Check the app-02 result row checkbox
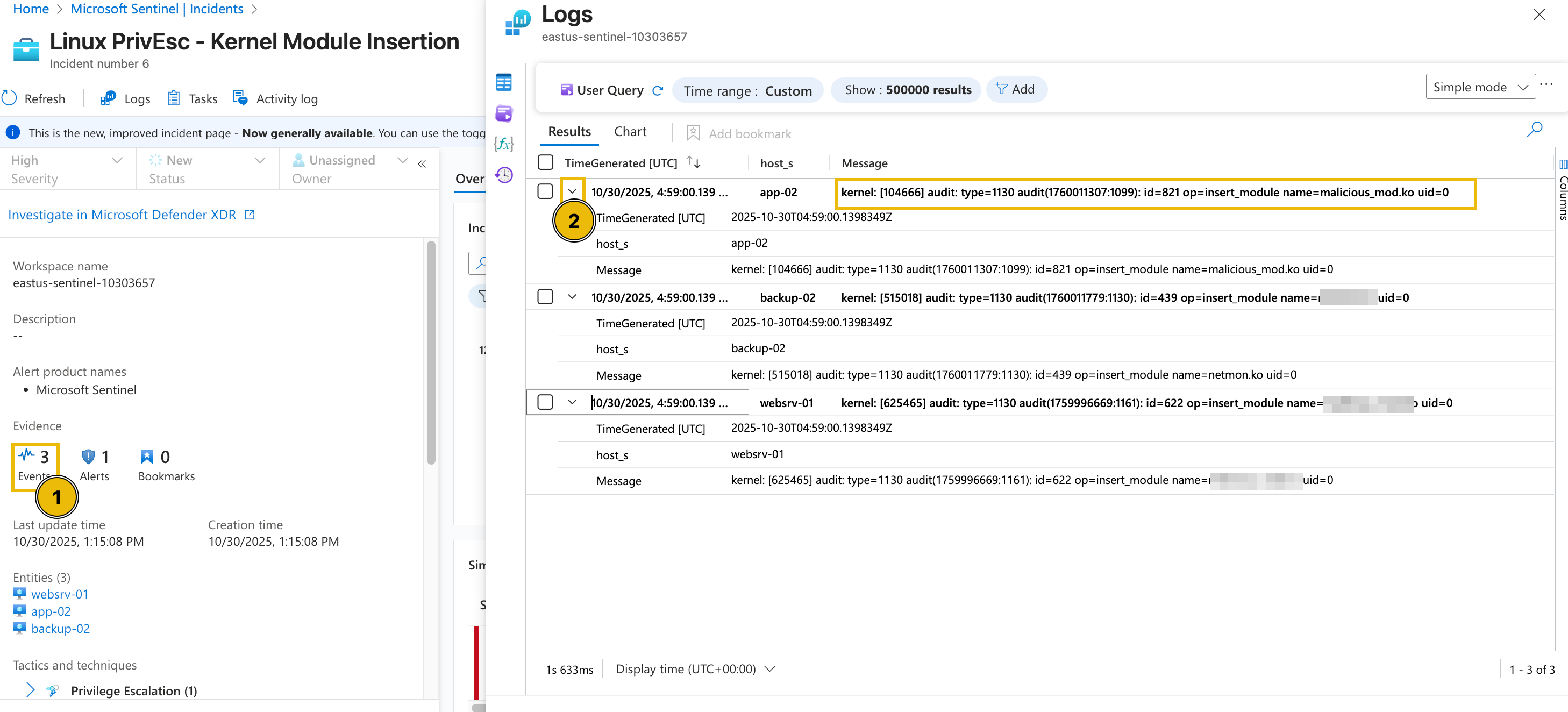The image size is (1568, 712). (x=545, y=191)
